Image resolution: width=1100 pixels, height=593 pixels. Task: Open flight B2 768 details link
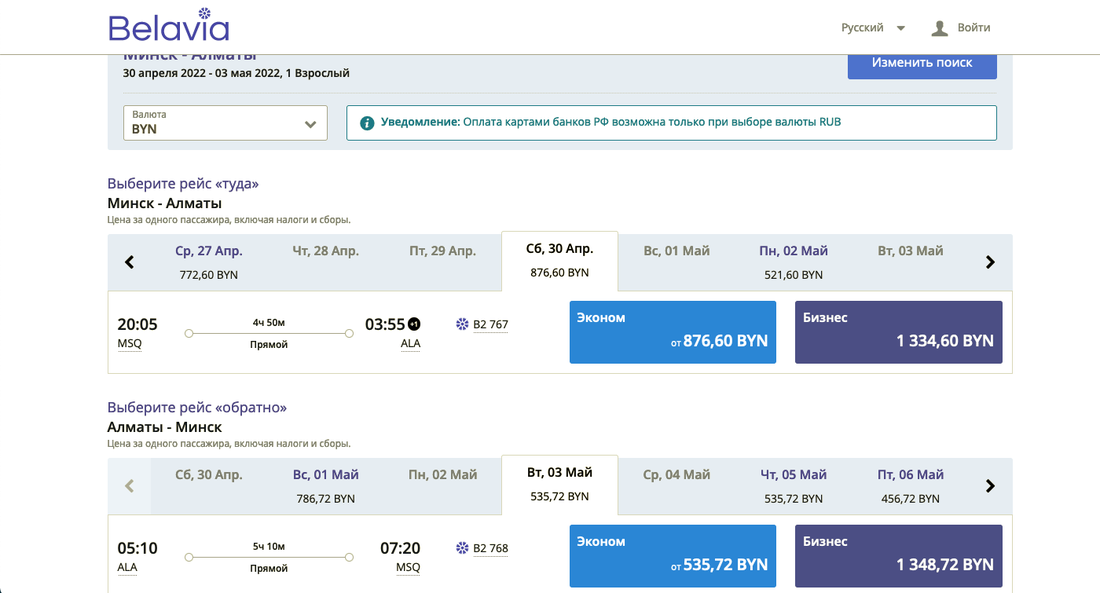(490, 548)
